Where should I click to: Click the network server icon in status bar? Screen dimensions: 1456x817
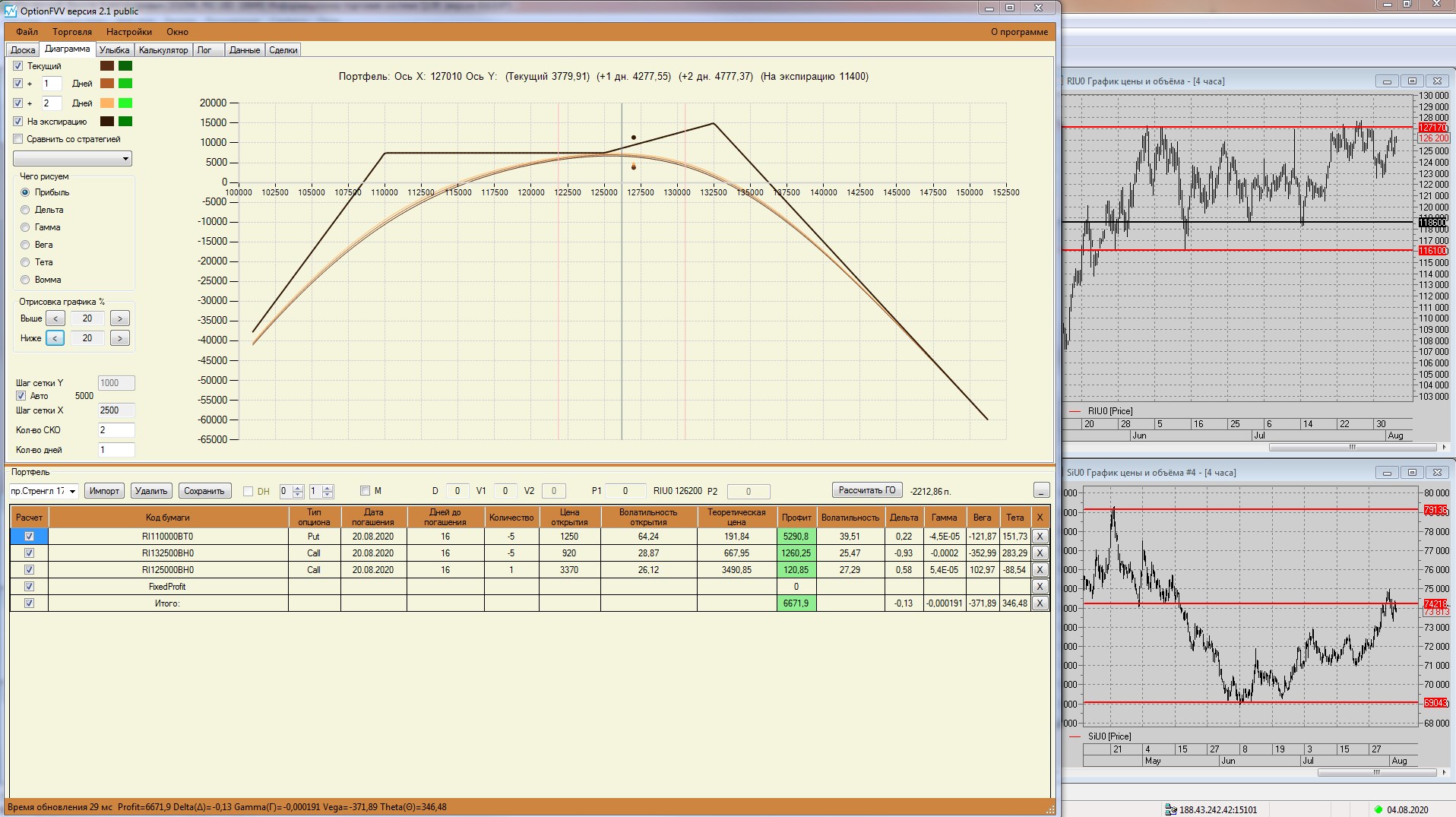coord(1170,809)
